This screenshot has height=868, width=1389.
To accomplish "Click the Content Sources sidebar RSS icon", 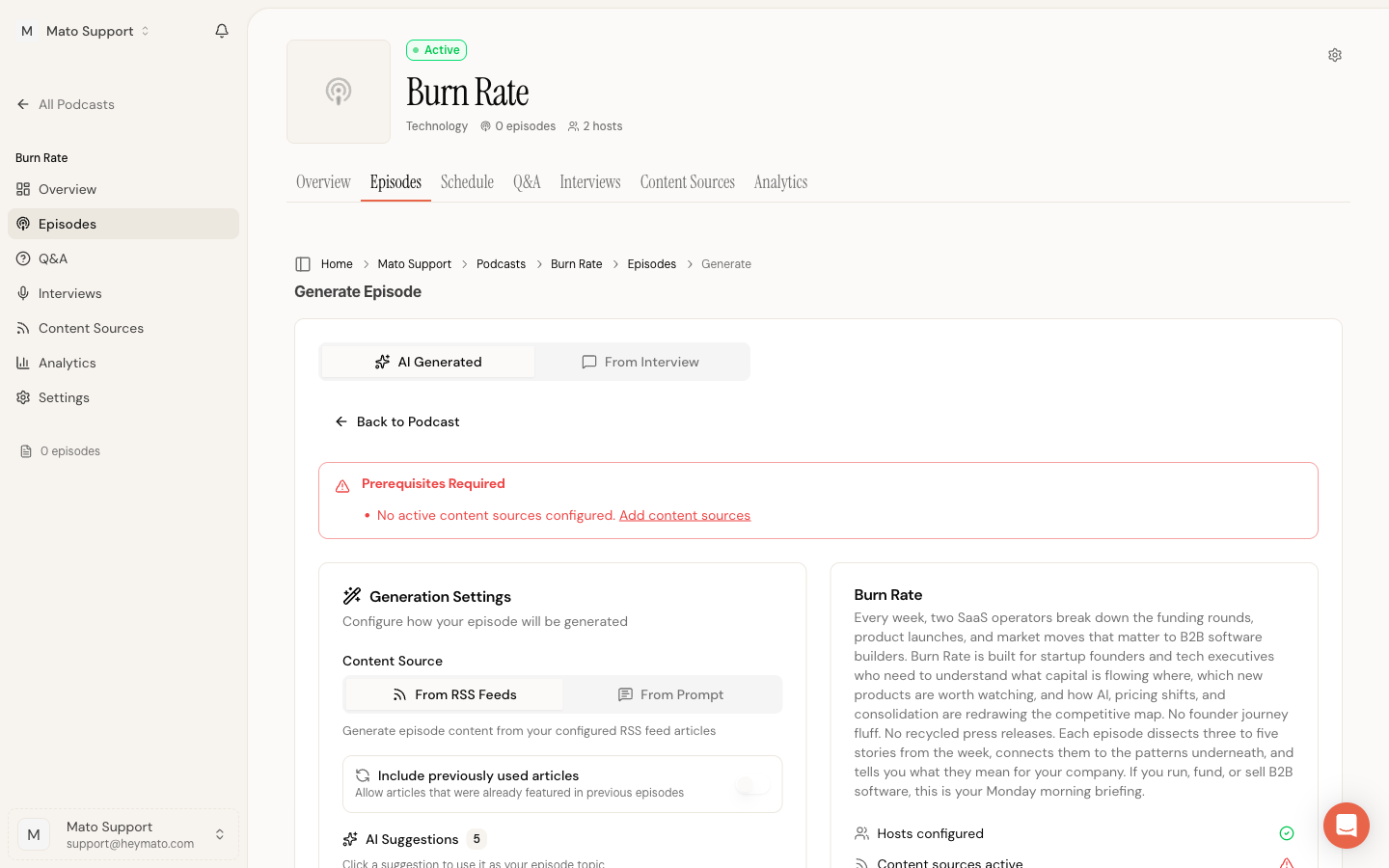I will point(23,328).
